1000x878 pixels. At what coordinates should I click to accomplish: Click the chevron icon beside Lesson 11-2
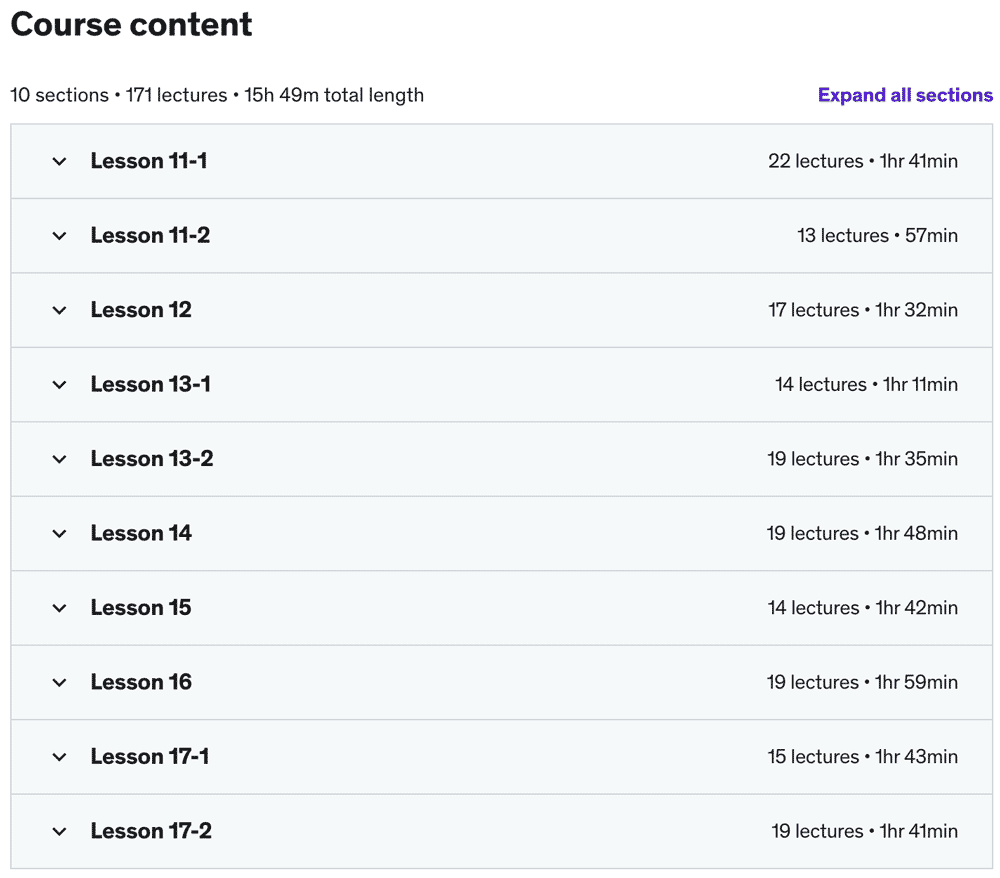point(60,236)
